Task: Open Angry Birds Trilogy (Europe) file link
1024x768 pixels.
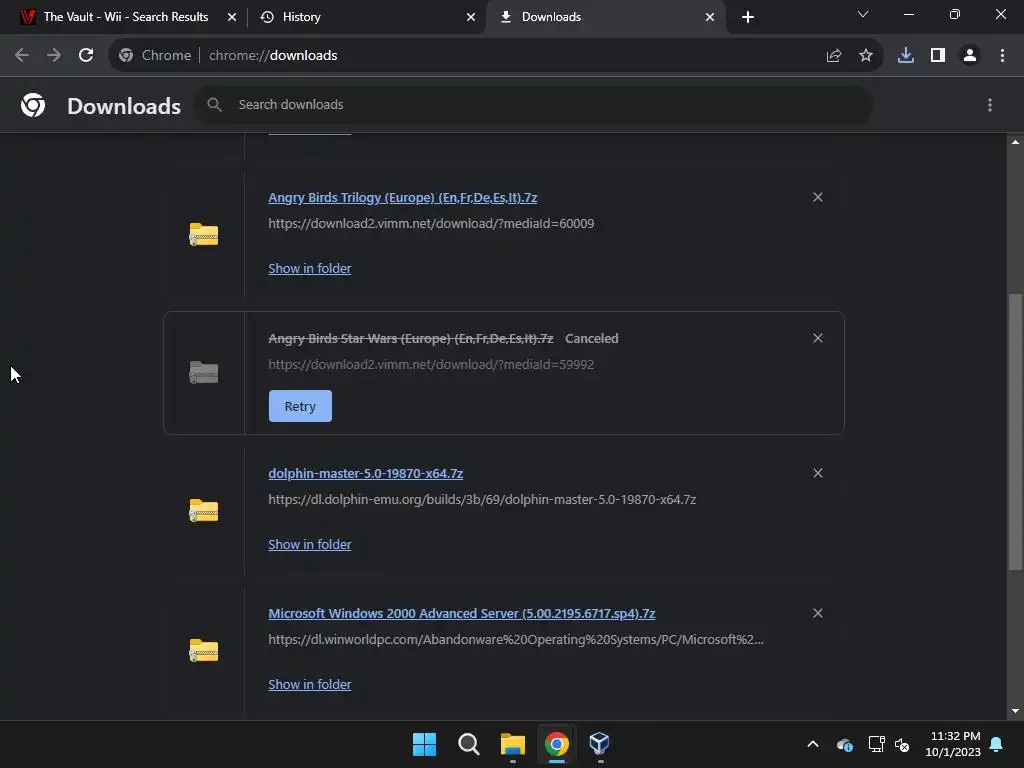Action: point(403,197)
